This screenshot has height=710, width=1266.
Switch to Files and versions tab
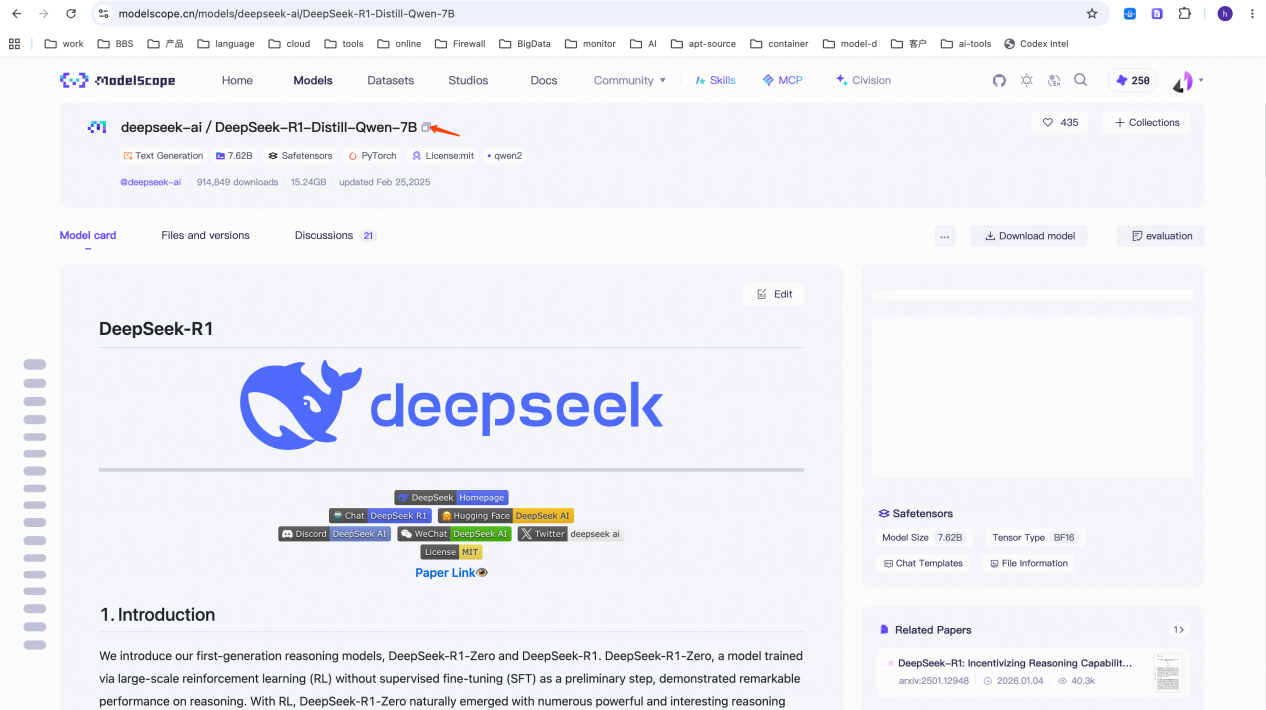205,236
